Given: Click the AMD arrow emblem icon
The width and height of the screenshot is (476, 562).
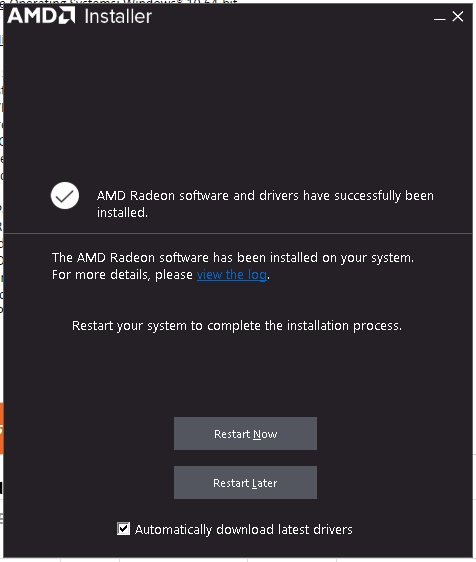Looking at the screenshot, I should point(67,16).
